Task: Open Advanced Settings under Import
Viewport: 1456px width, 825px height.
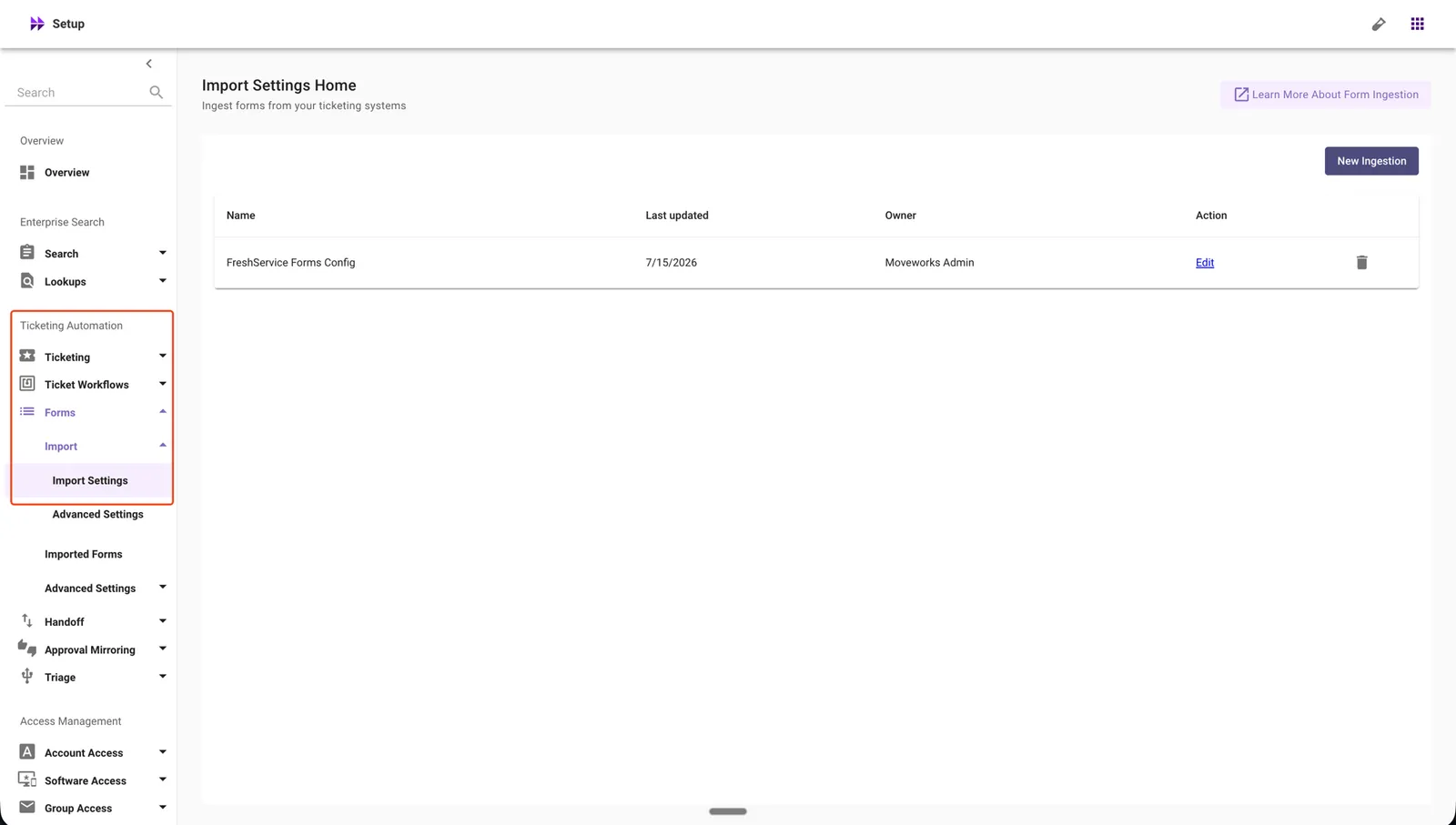Action: tap(97, 515)
